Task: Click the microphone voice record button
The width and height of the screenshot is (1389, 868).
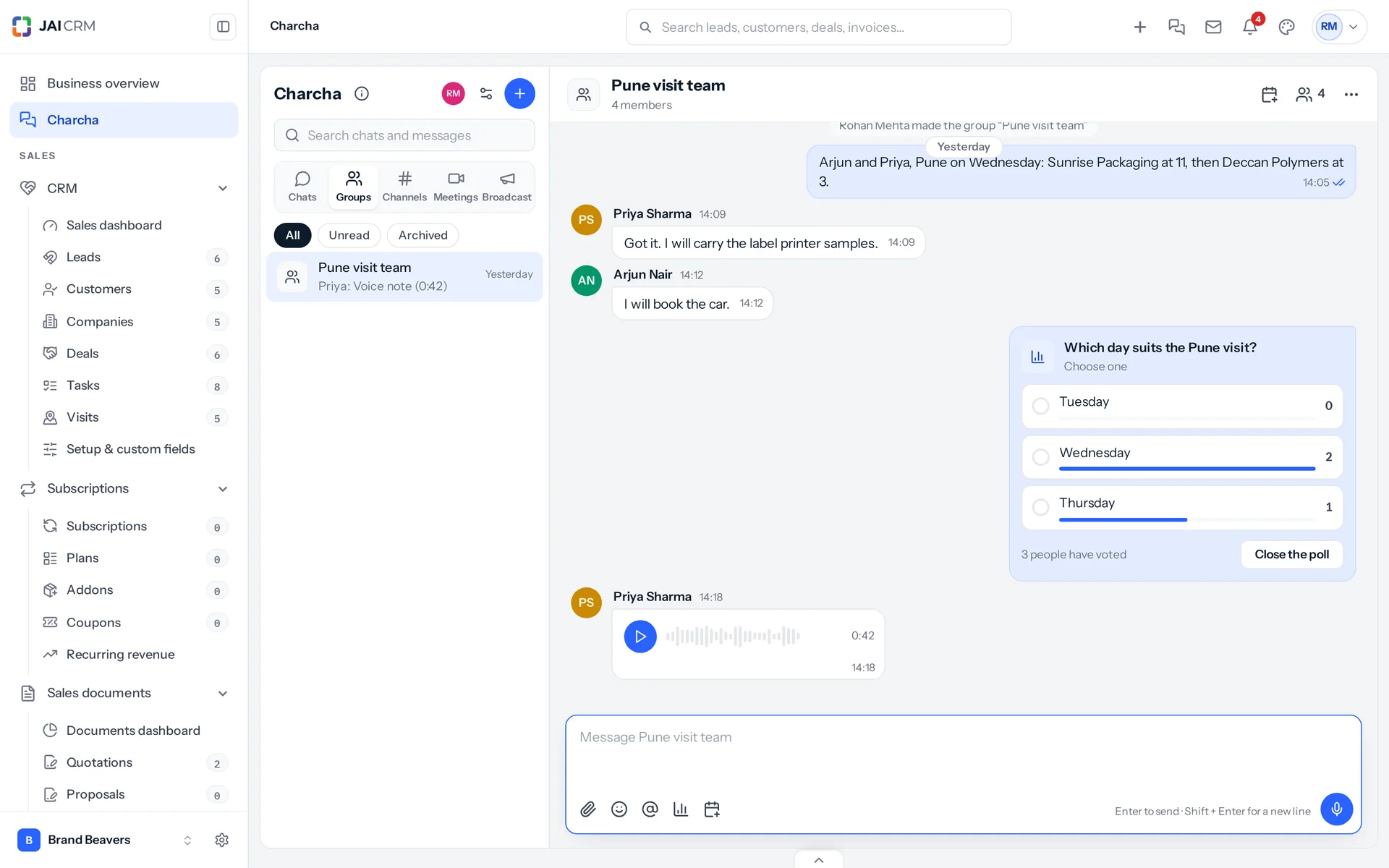Action: click(1336, 809)
